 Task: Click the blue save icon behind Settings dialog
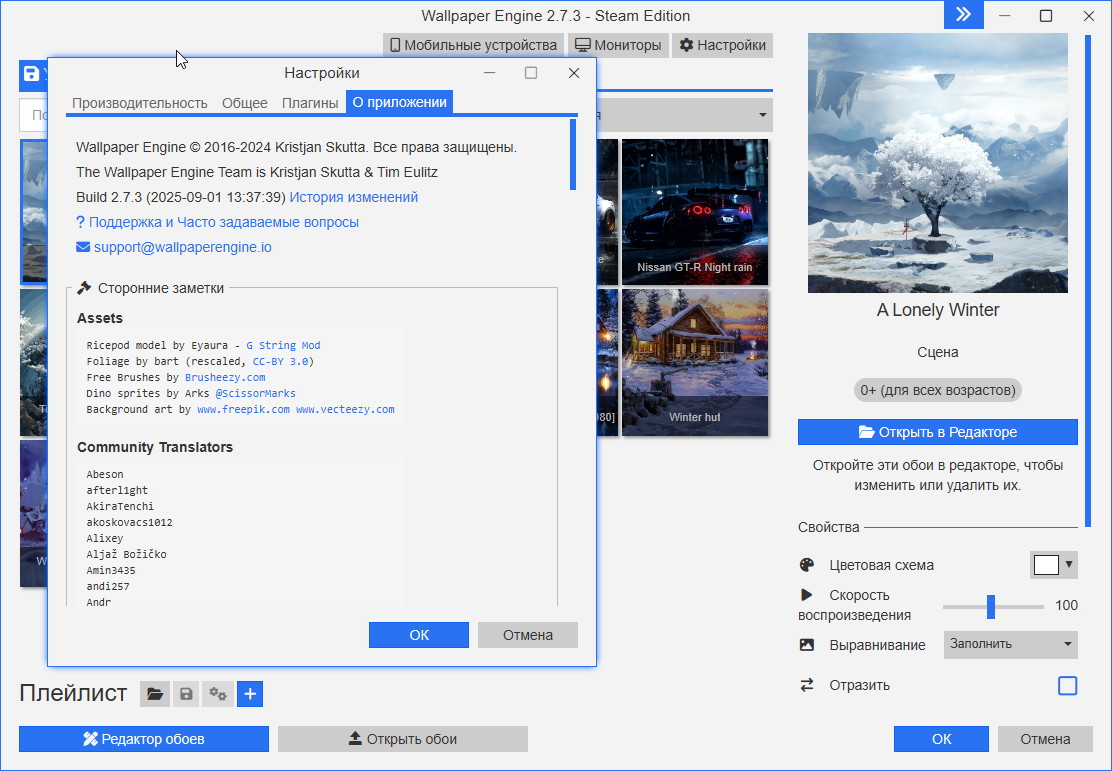click(x=31, y=74)
